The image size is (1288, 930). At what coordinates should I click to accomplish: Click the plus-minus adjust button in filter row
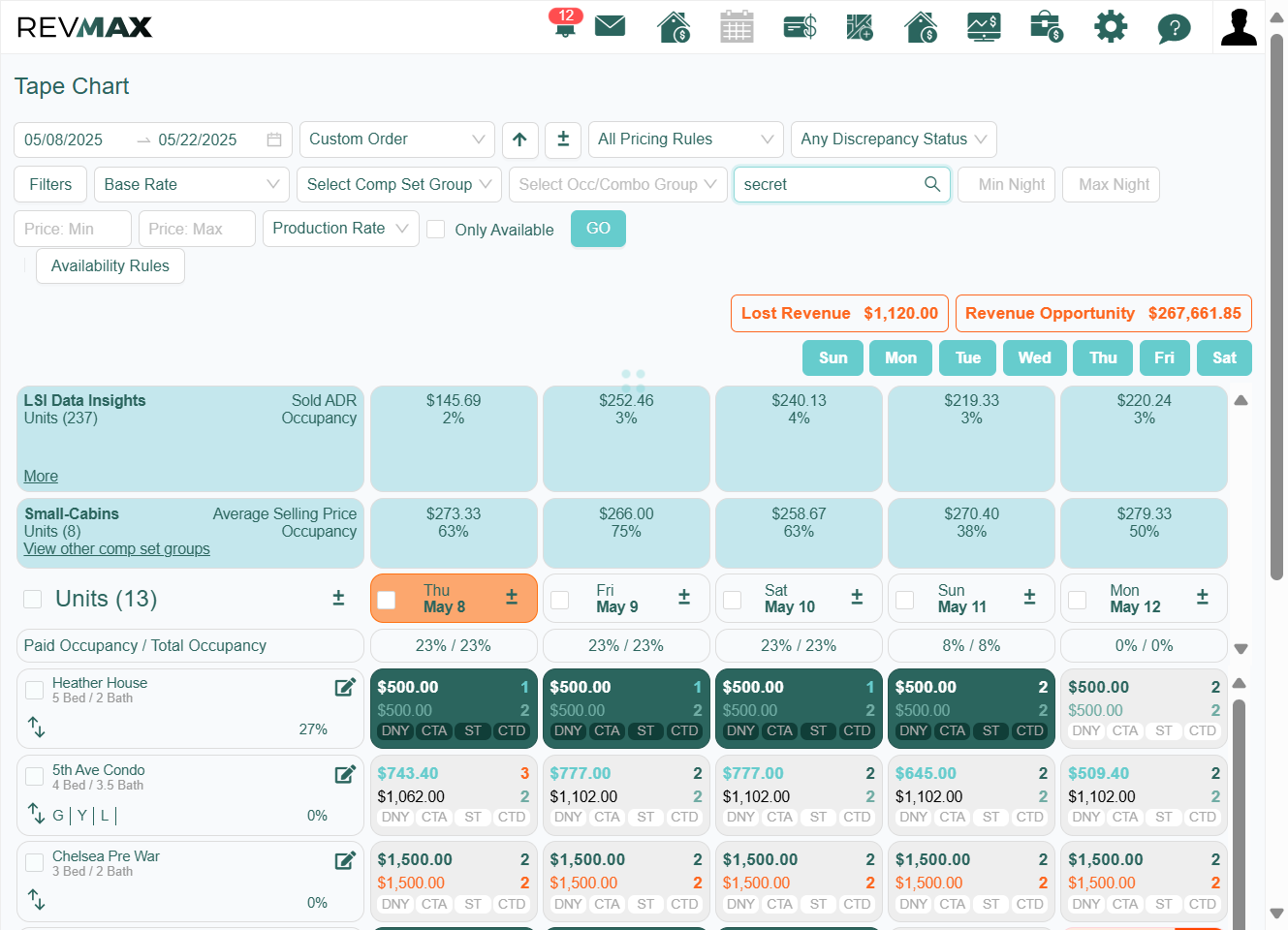tap(563, 139)
